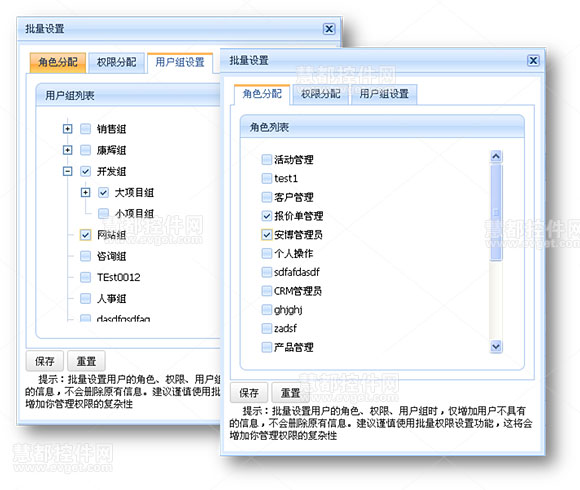This screenshot has height=490, width=580.
Task: Switch to 权限分配 tab in front window
Action: point(320,94)
